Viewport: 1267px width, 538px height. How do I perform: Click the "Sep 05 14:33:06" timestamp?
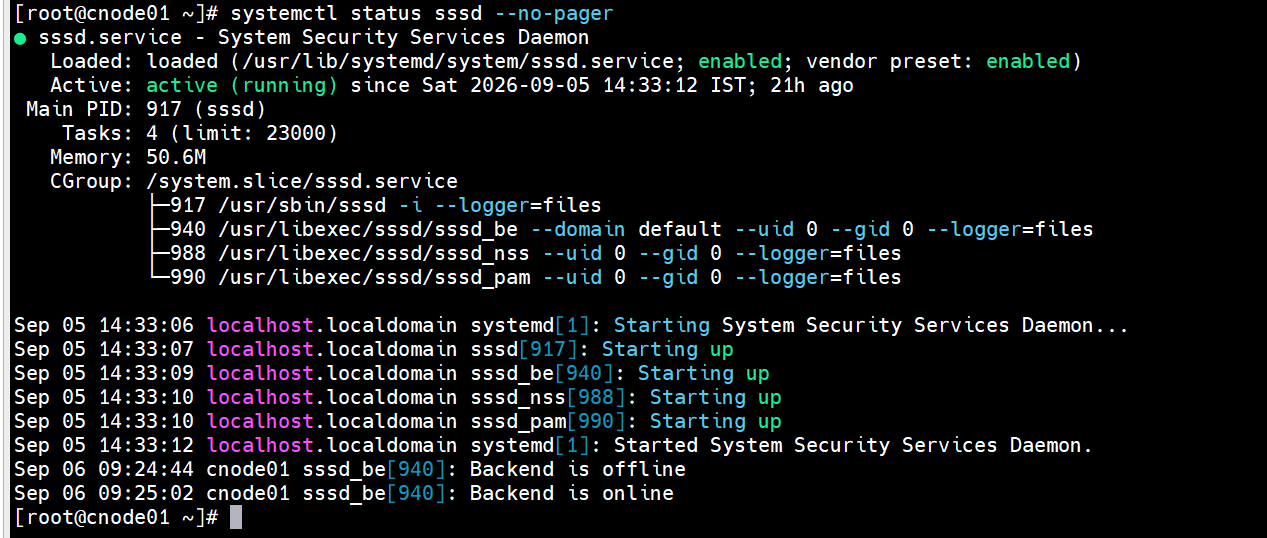pyautogui.click(x=104, y=325)
